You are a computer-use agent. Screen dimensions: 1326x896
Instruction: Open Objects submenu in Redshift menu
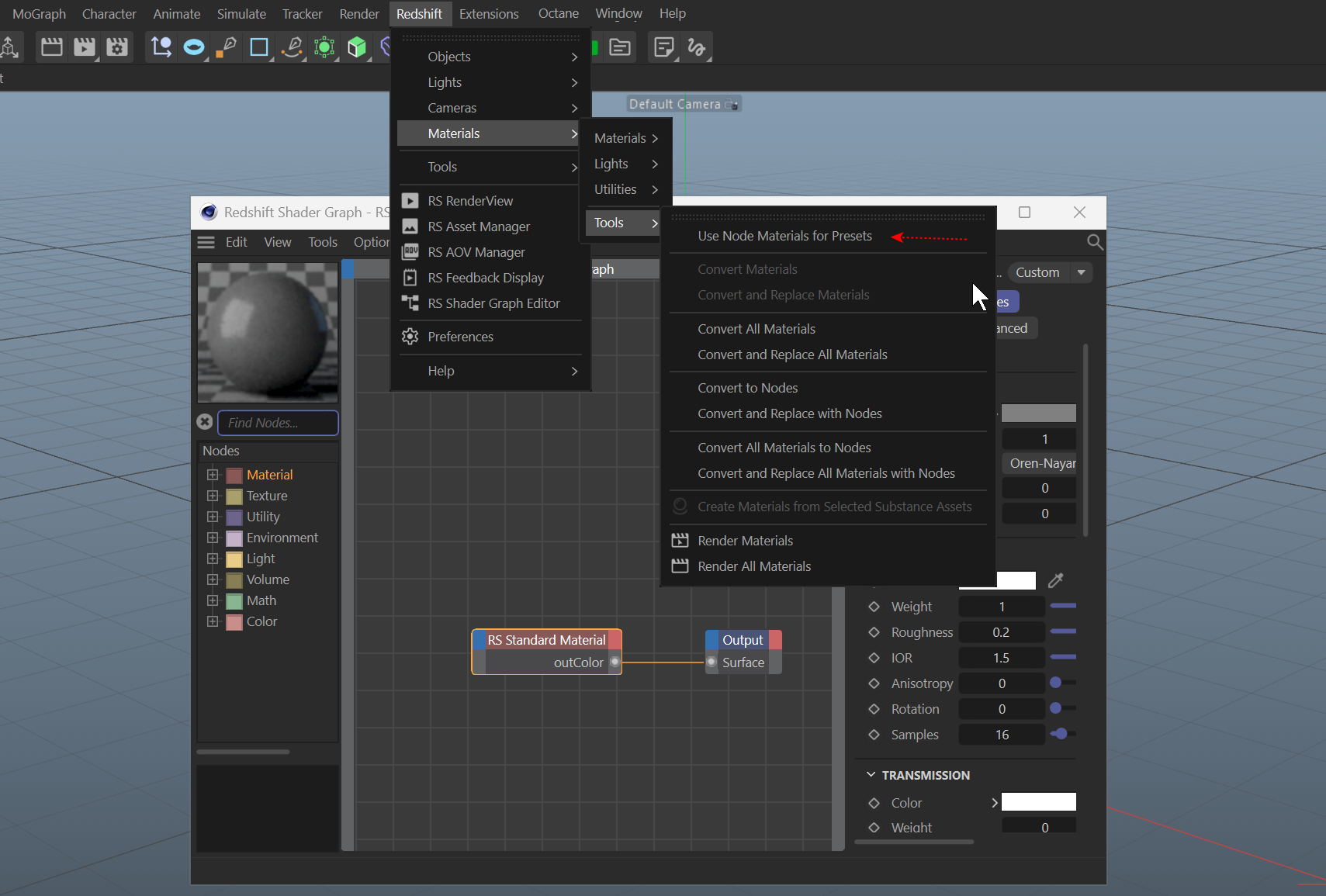coord(490,57)
